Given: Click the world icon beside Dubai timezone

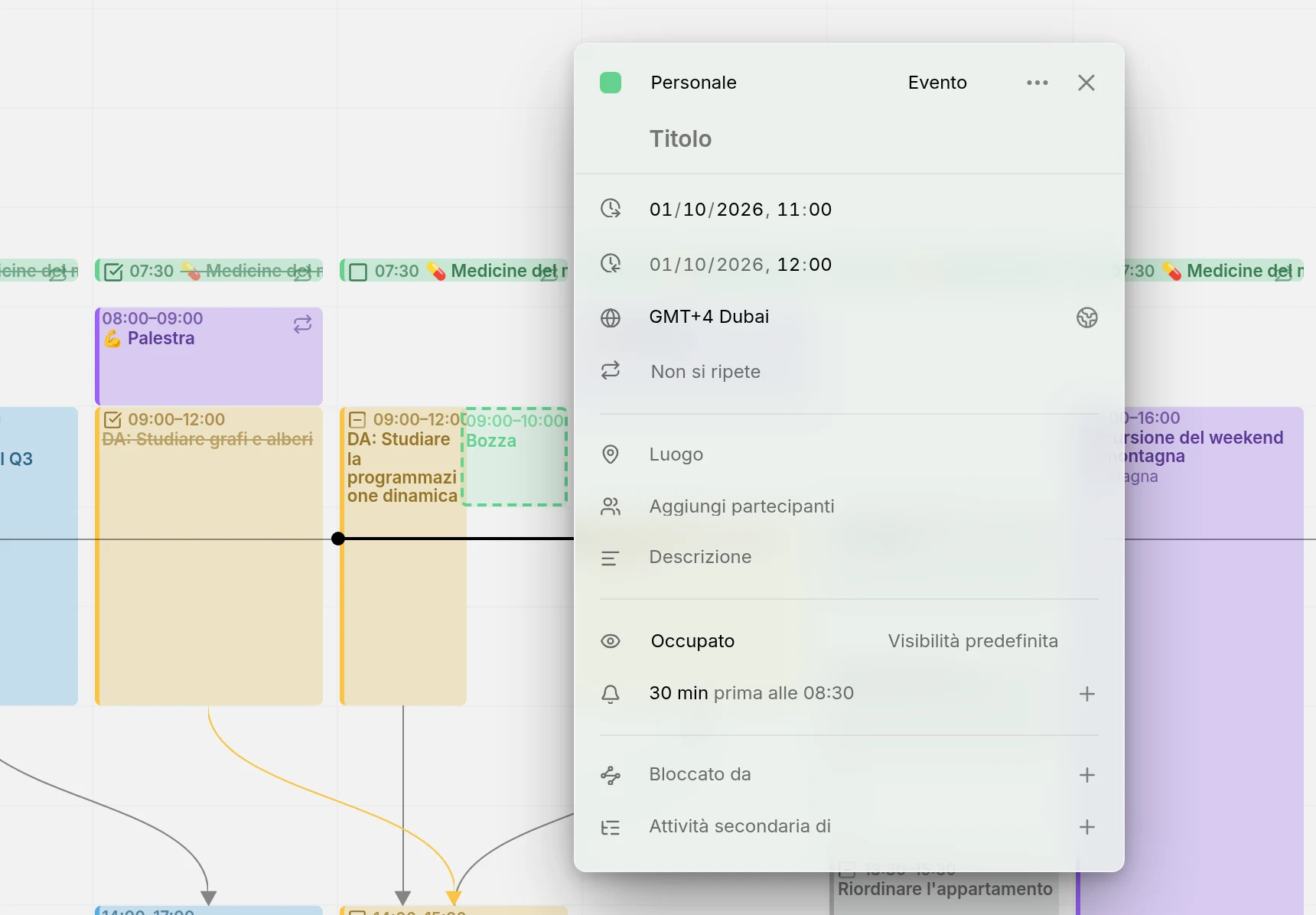Looking at the screenshot, I should click(1086, 317).
